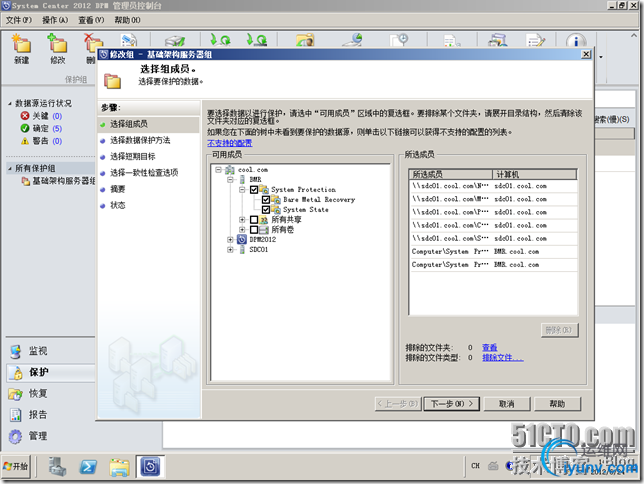
Task: Select the BMR server node
Action: [255, 180]
